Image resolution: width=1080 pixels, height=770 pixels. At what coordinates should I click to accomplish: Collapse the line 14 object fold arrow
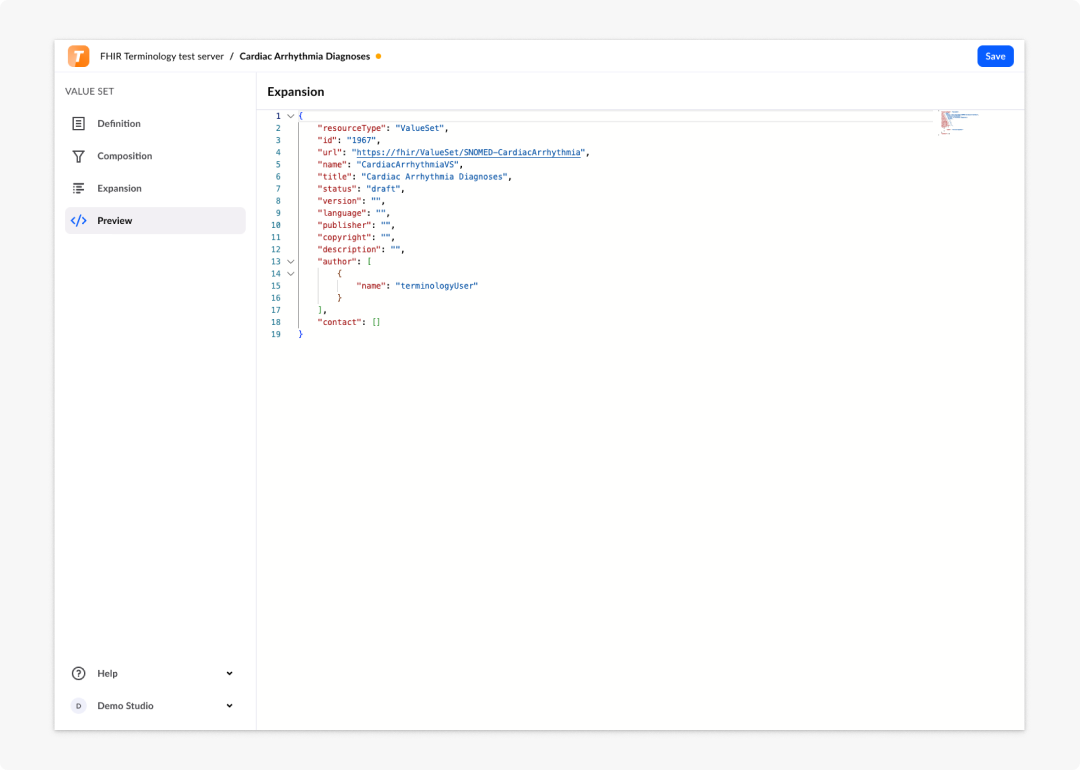291,273
